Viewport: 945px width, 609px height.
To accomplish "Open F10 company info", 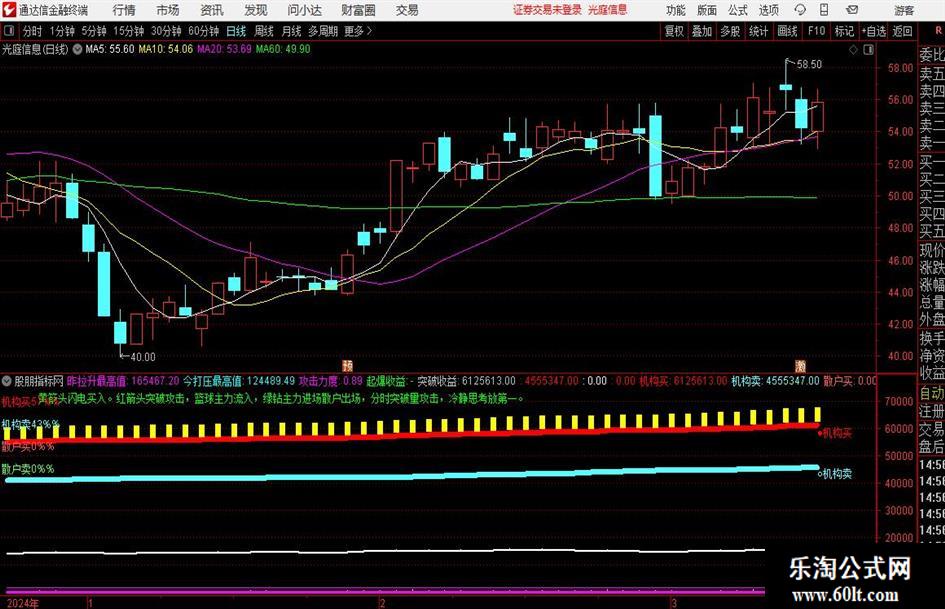I will 817,31.
